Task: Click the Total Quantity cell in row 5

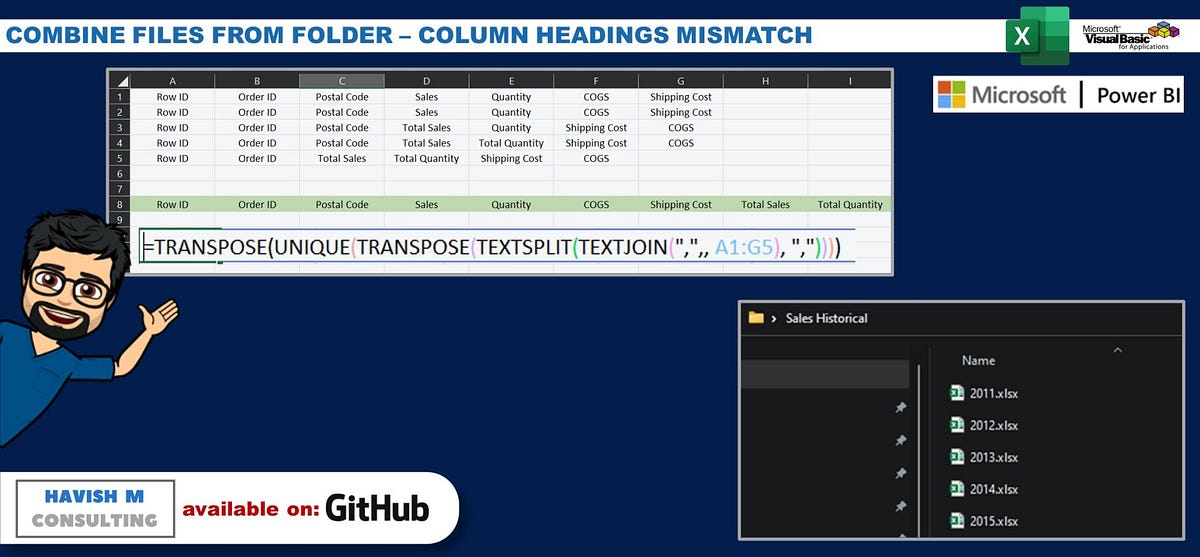Action: click(x=426, y=158)
